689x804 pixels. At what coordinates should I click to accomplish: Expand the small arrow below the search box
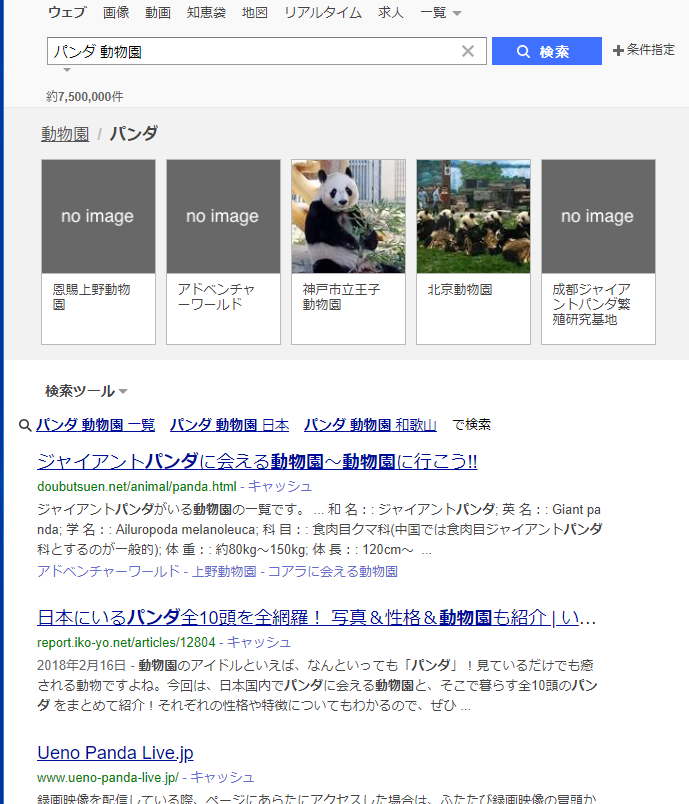click(67, 70)
